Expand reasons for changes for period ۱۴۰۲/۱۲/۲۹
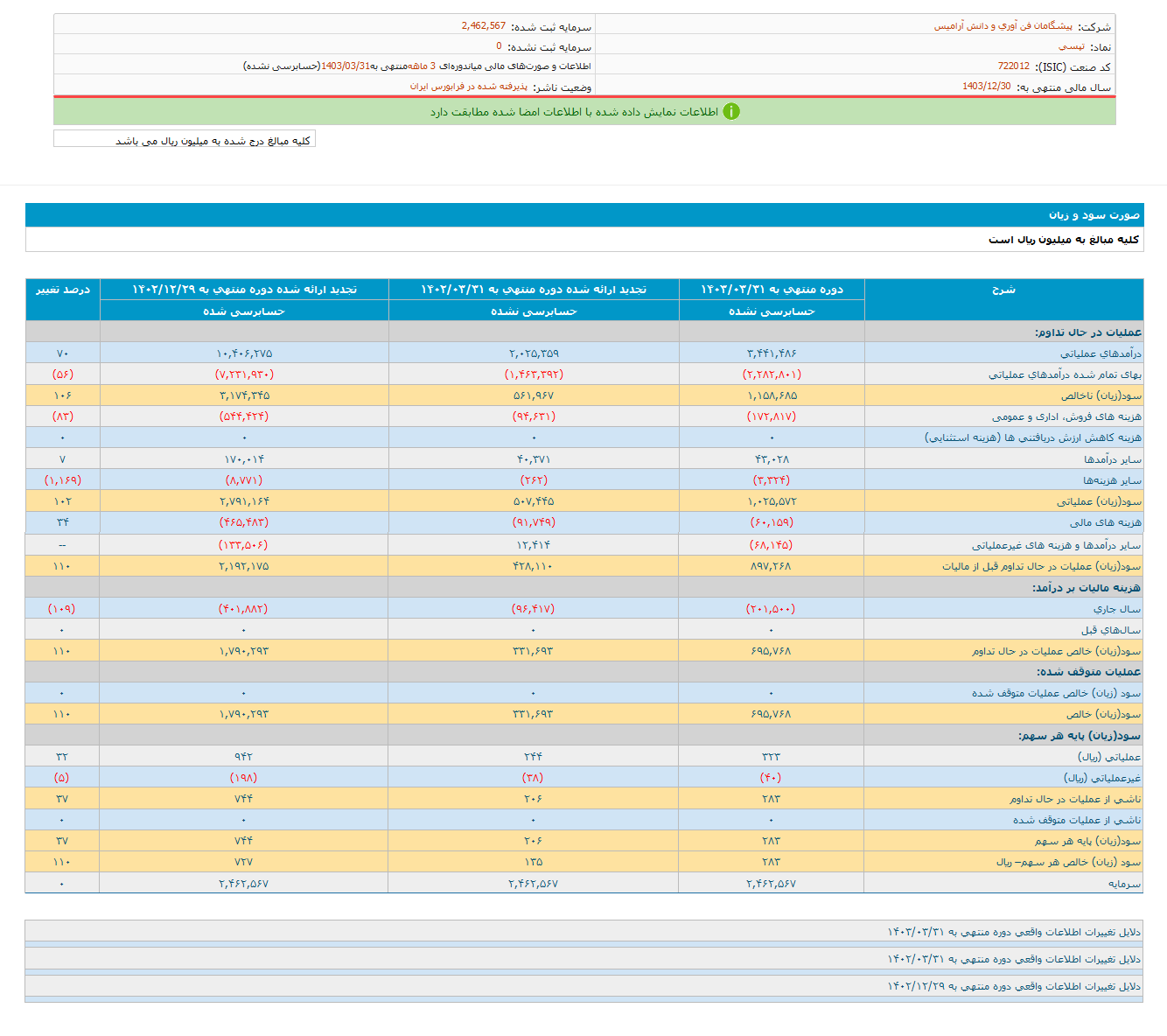Image resolution: width=1167 pixels, height=1036 pixels. 1014,987
